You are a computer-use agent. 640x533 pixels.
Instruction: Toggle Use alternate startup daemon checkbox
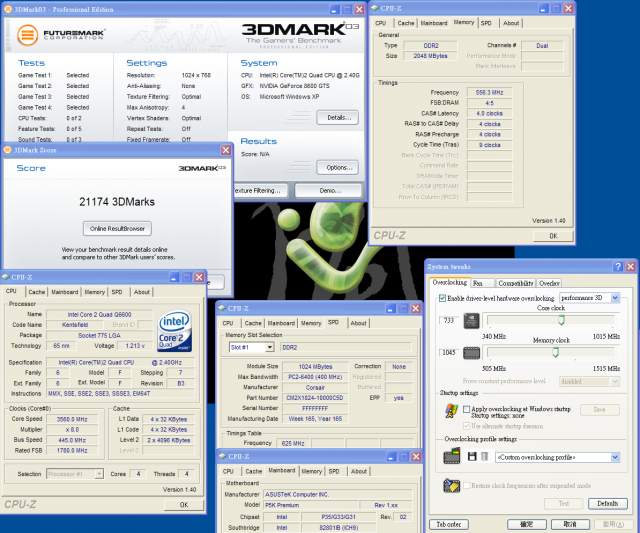tap(466, 426)
